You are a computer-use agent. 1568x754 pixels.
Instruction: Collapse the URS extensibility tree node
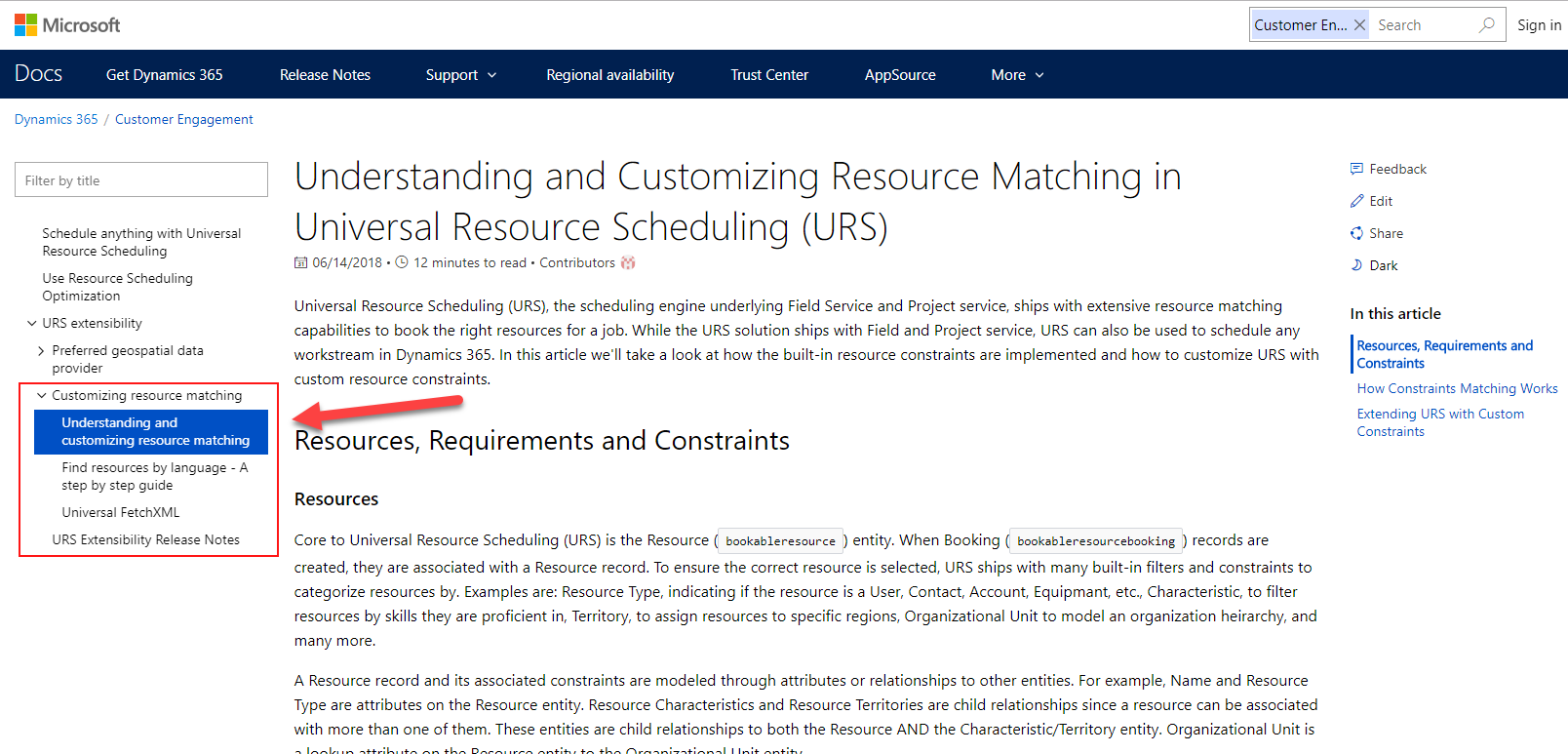[x=32, y=324]
